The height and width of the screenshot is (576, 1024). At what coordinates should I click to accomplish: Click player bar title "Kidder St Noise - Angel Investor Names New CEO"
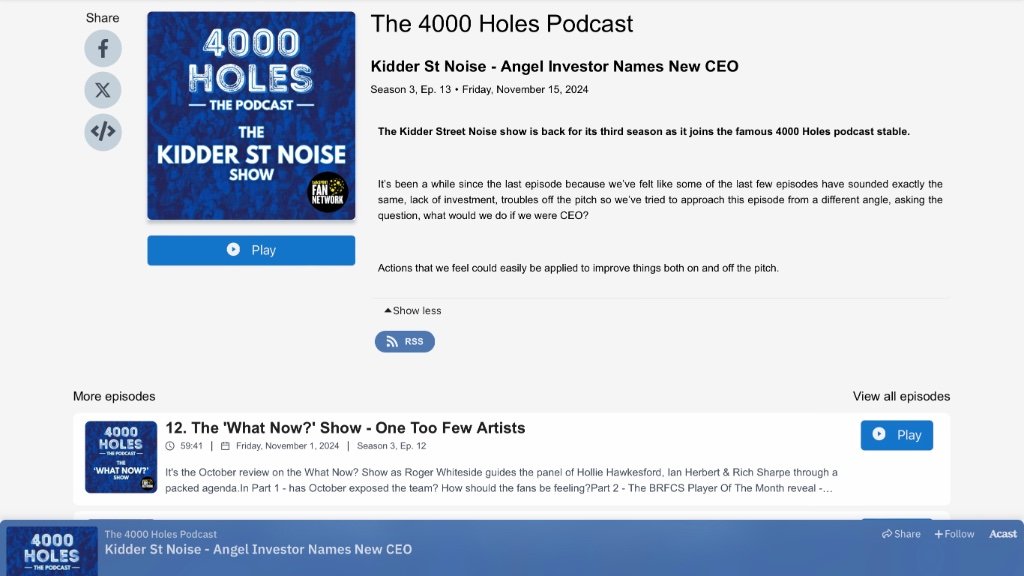point(258,549)
